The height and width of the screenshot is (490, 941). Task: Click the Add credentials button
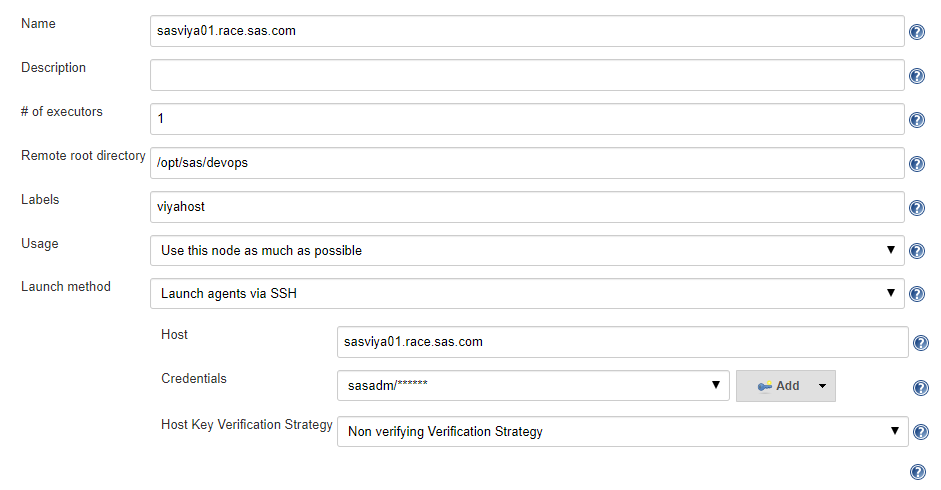click(x=777, y=386)
